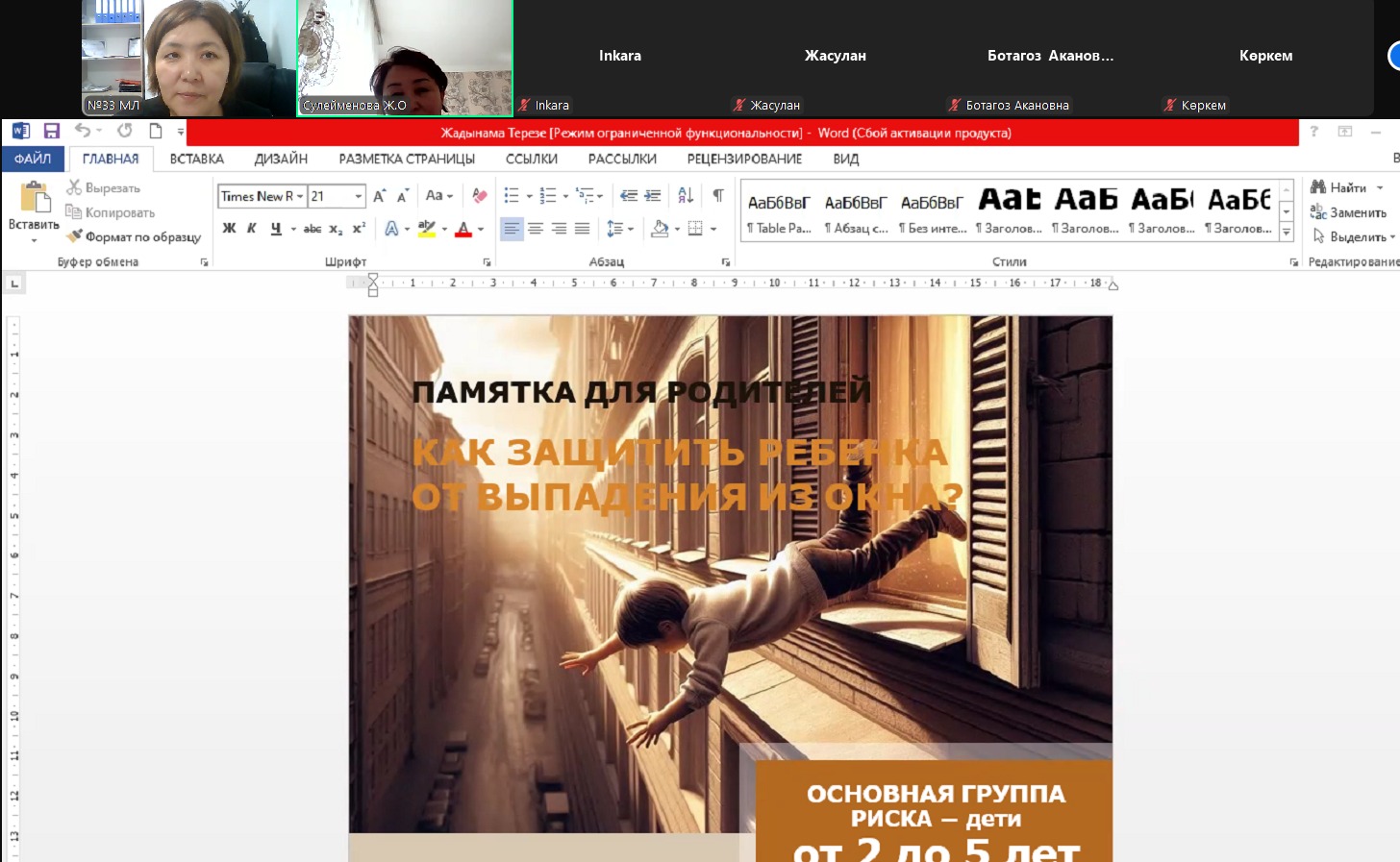
Task: Open the ВСТАВКА ribbon tab
Action: pos(196,159)
